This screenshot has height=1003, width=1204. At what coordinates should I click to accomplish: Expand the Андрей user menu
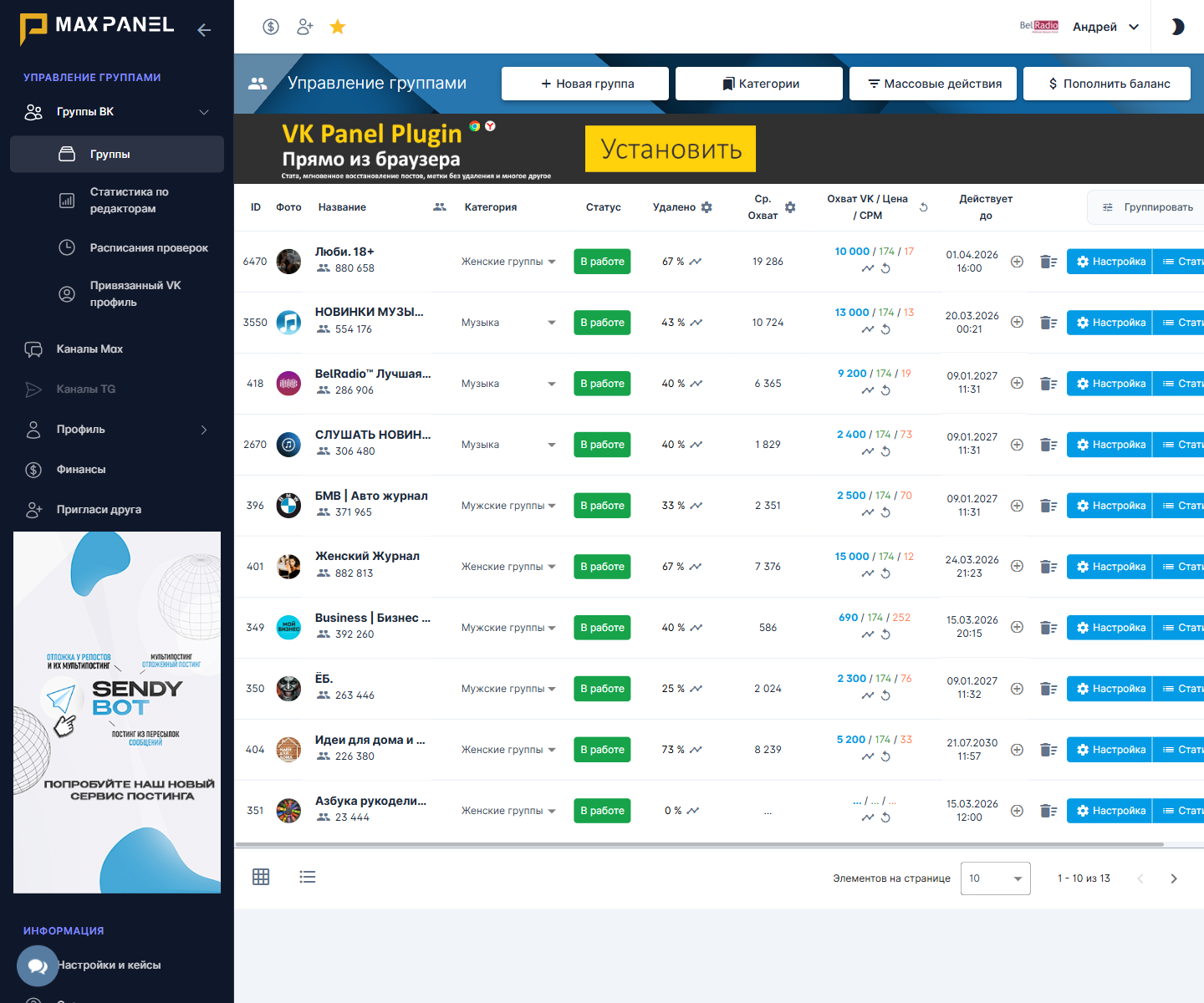pos(1105,27)
